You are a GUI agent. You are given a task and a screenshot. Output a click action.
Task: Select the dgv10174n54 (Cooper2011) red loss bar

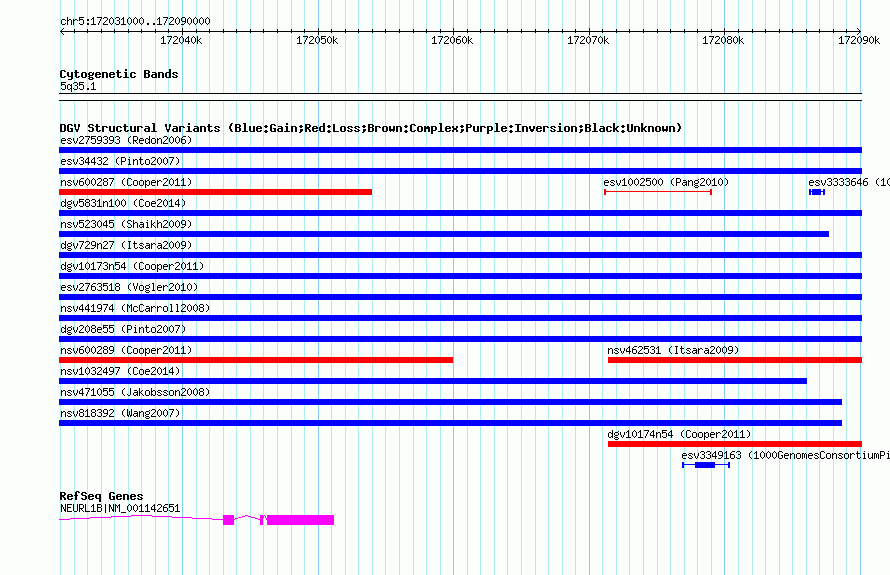coord(735,444)
